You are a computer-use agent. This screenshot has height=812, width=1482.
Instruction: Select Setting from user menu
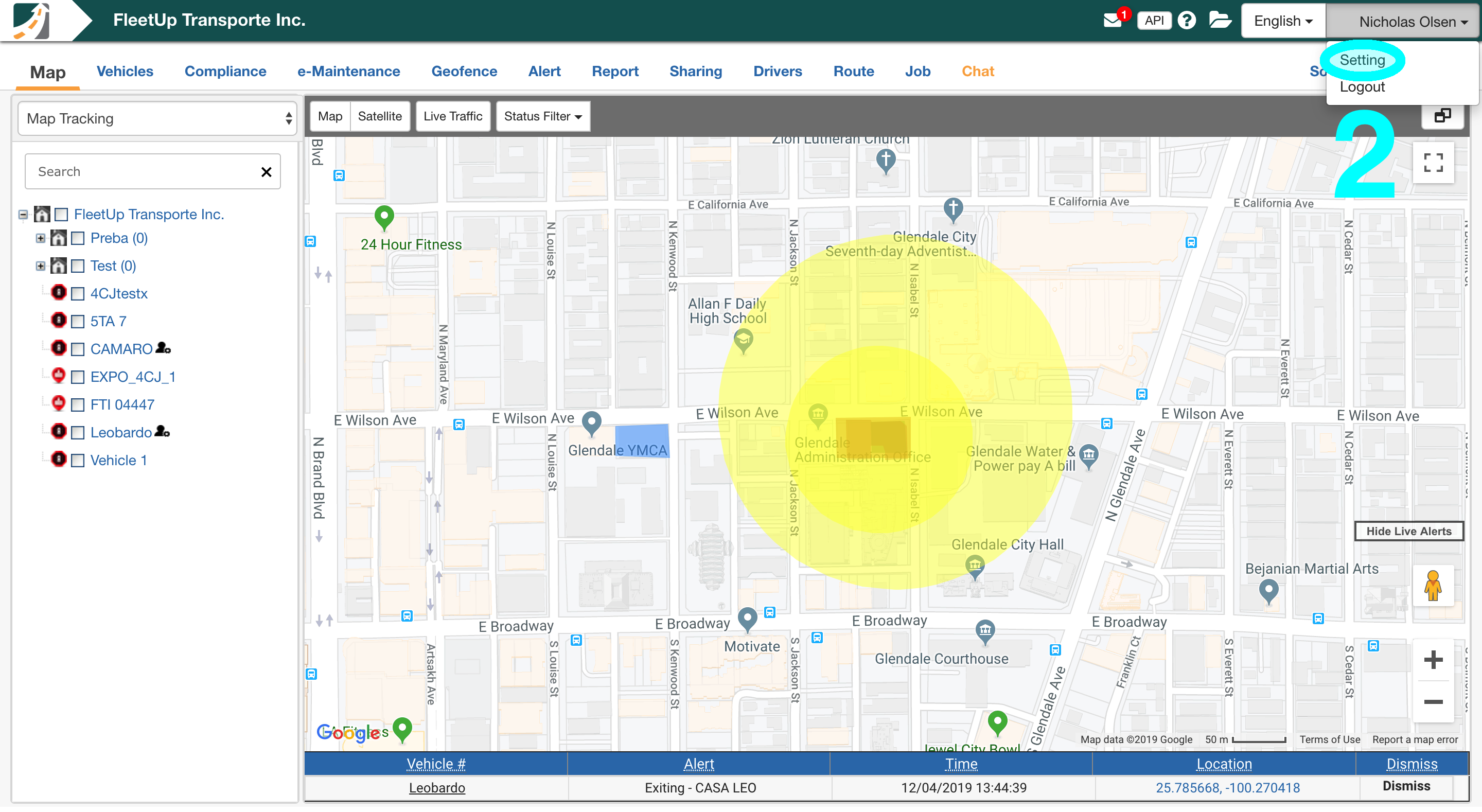(1362, 60)
